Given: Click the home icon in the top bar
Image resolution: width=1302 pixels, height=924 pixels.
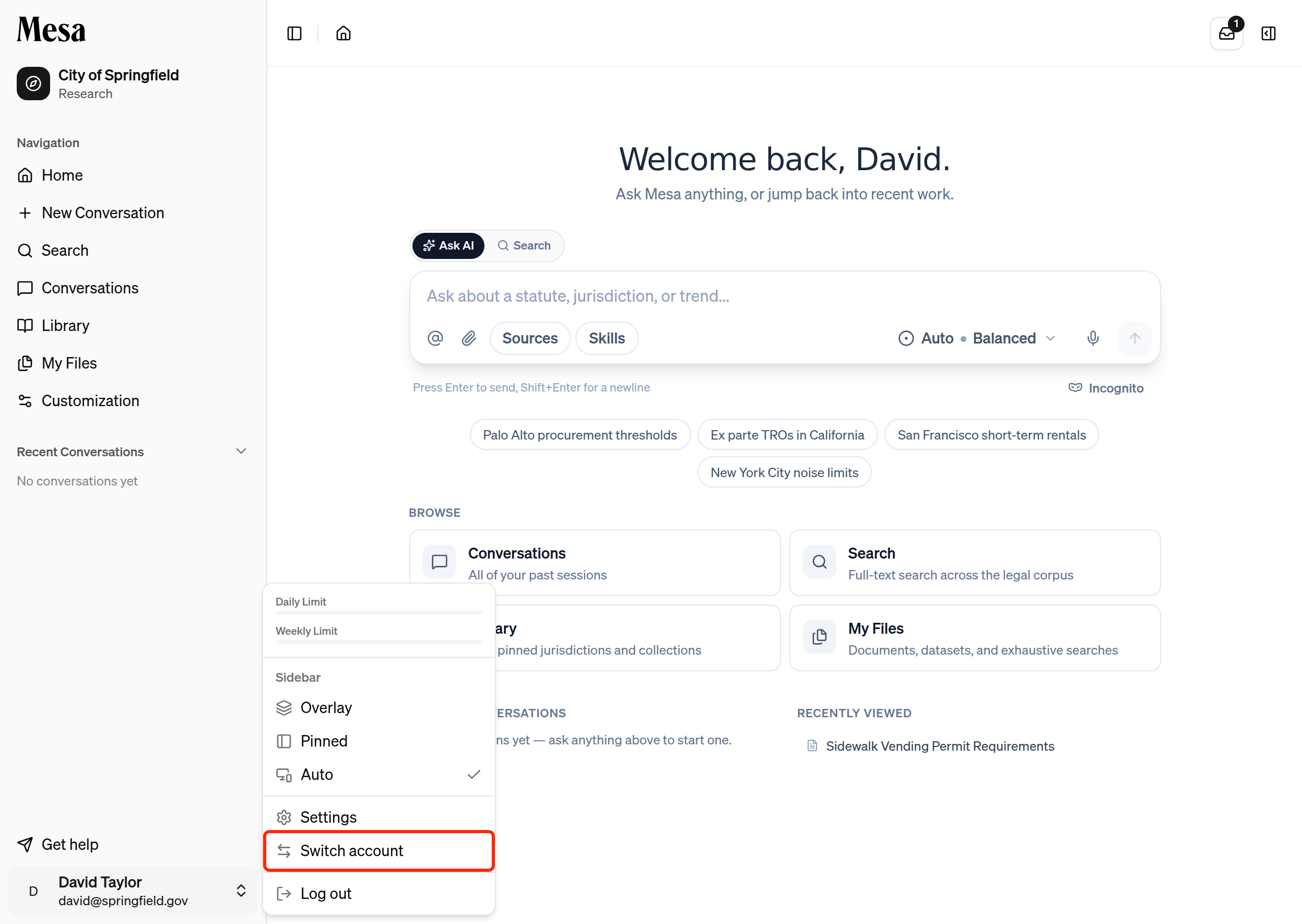Looking at the screenshot, I should [343, 33].
